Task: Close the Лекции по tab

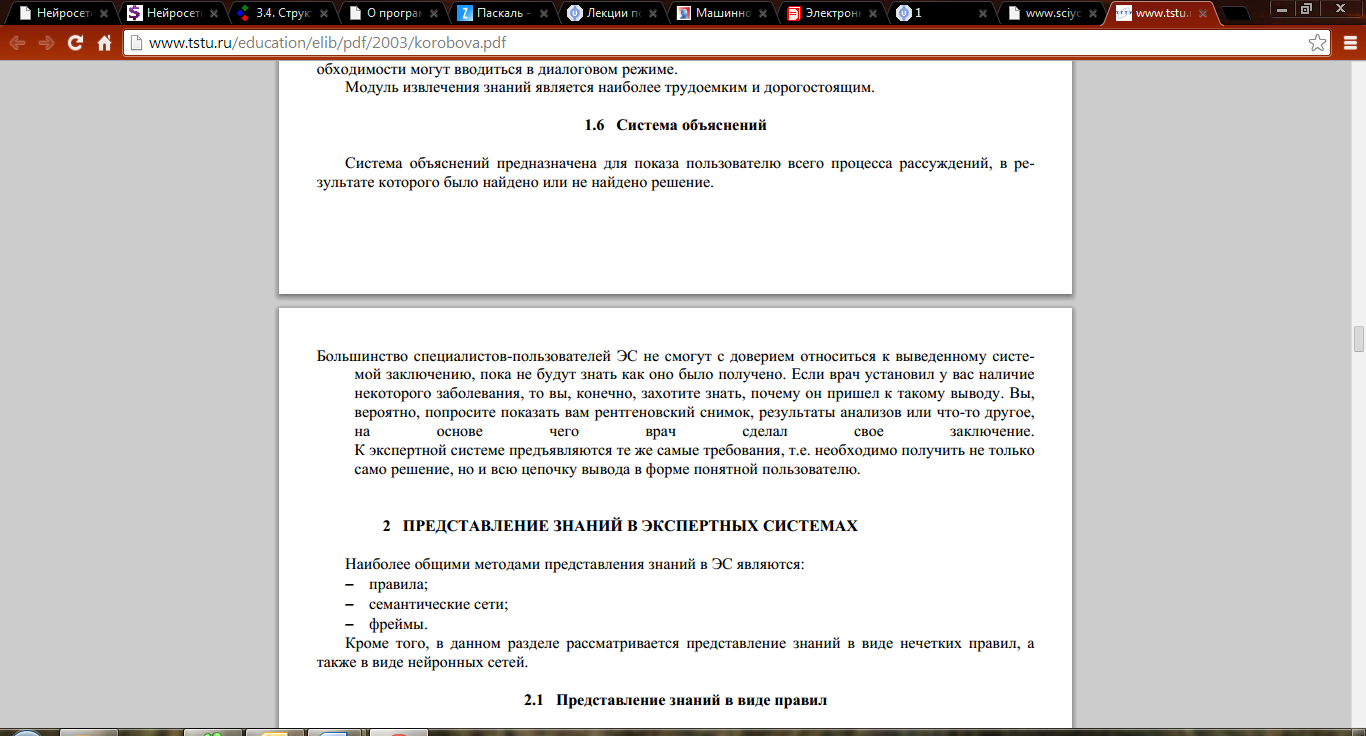Action: [x=654, y=14]
